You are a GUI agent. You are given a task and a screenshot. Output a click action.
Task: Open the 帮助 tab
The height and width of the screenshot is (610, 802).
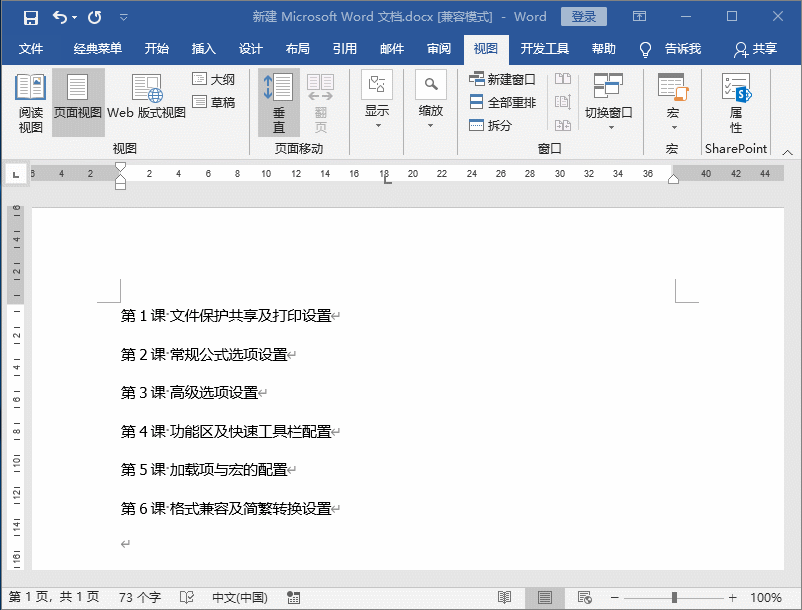604,49
